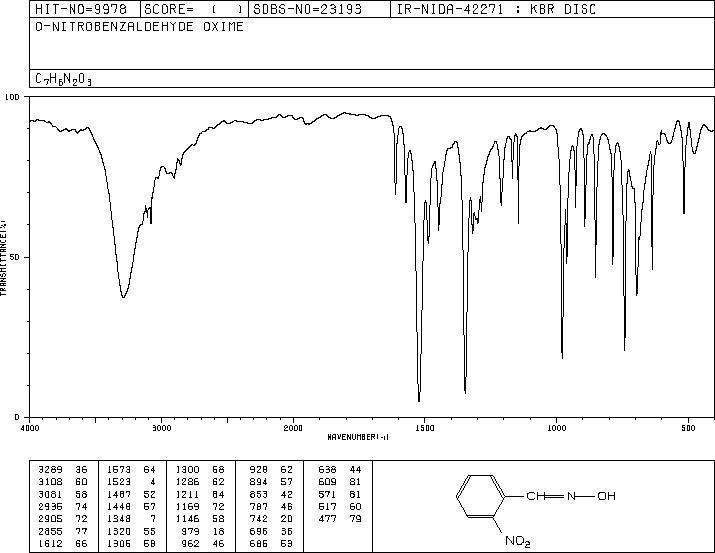This screenshot has width=715, height=553.
Task: Click the 500 label on the wavenumber axis
Action: click(688, 428)
